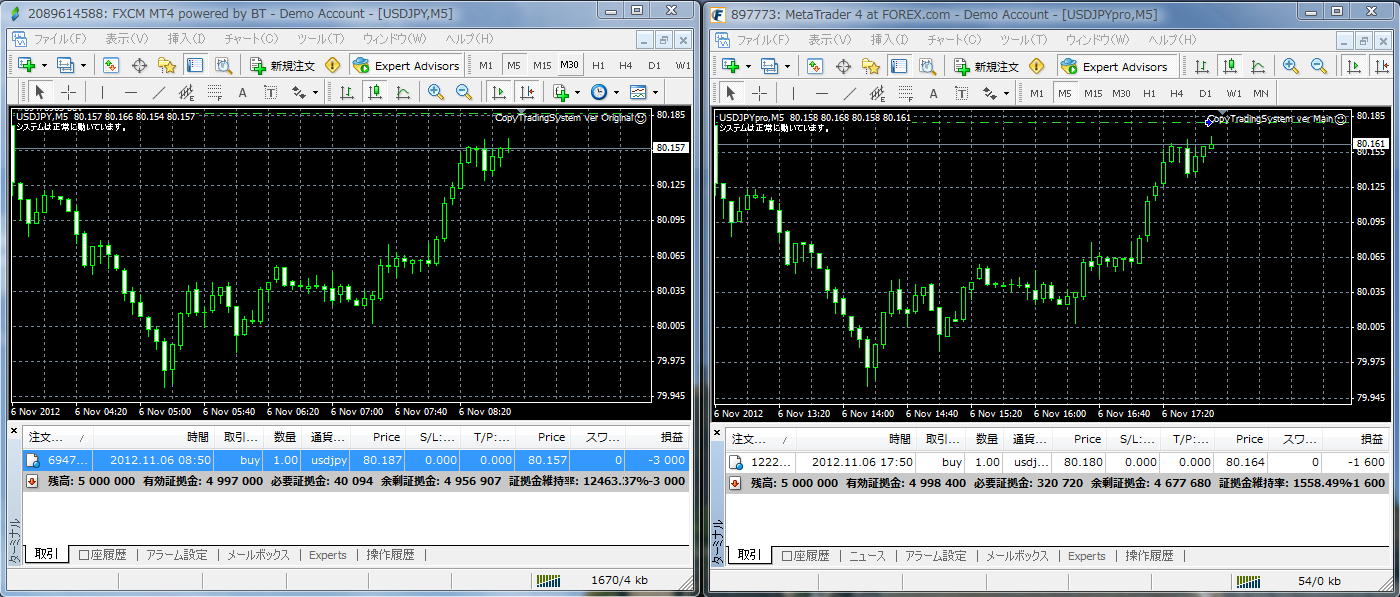The width and height of the screenshot is (1400, 597).
Task: Switch to line chart in FXCM window
Action: [x=403, y=92]
